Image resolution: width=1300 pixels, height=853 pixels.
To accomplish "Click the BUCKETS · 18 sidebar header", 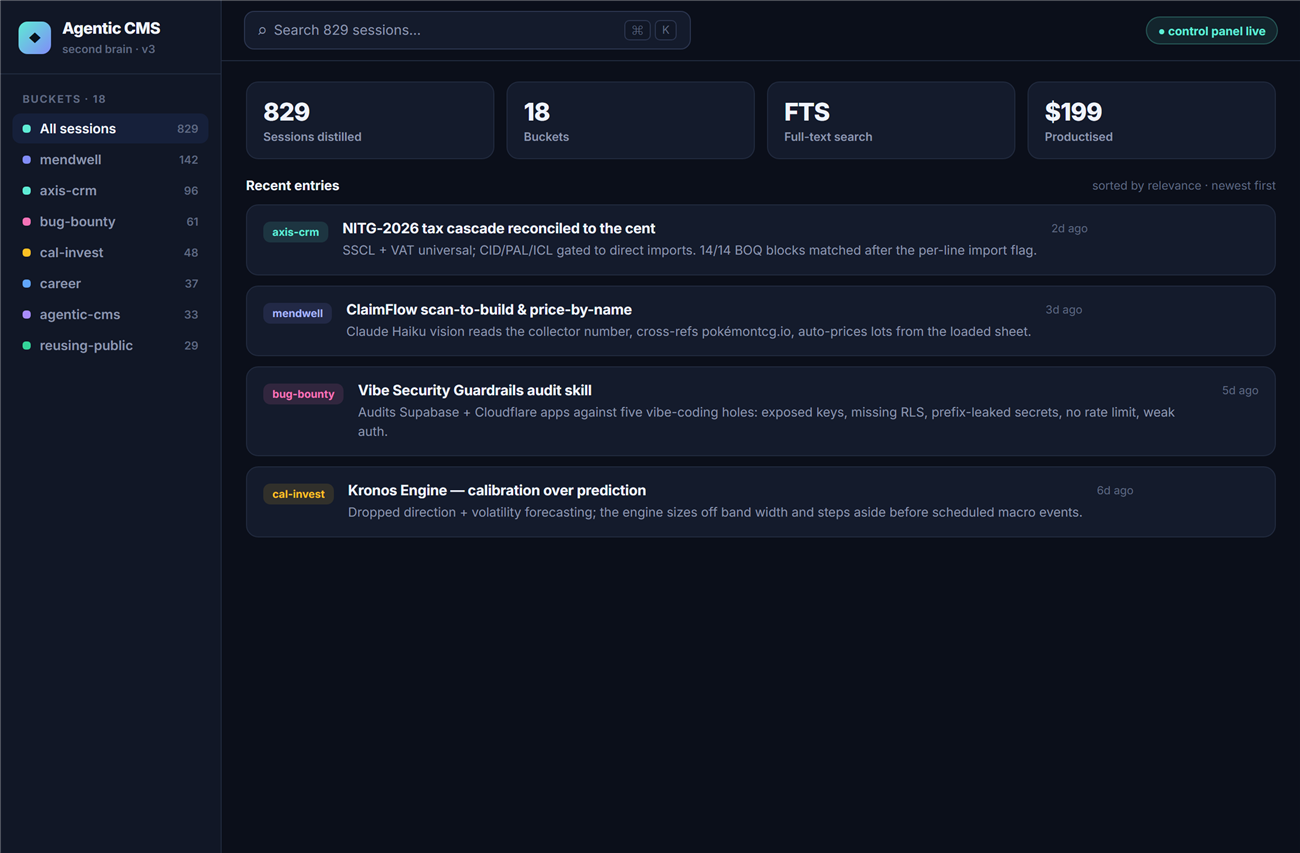I will [x=64, y=99].
